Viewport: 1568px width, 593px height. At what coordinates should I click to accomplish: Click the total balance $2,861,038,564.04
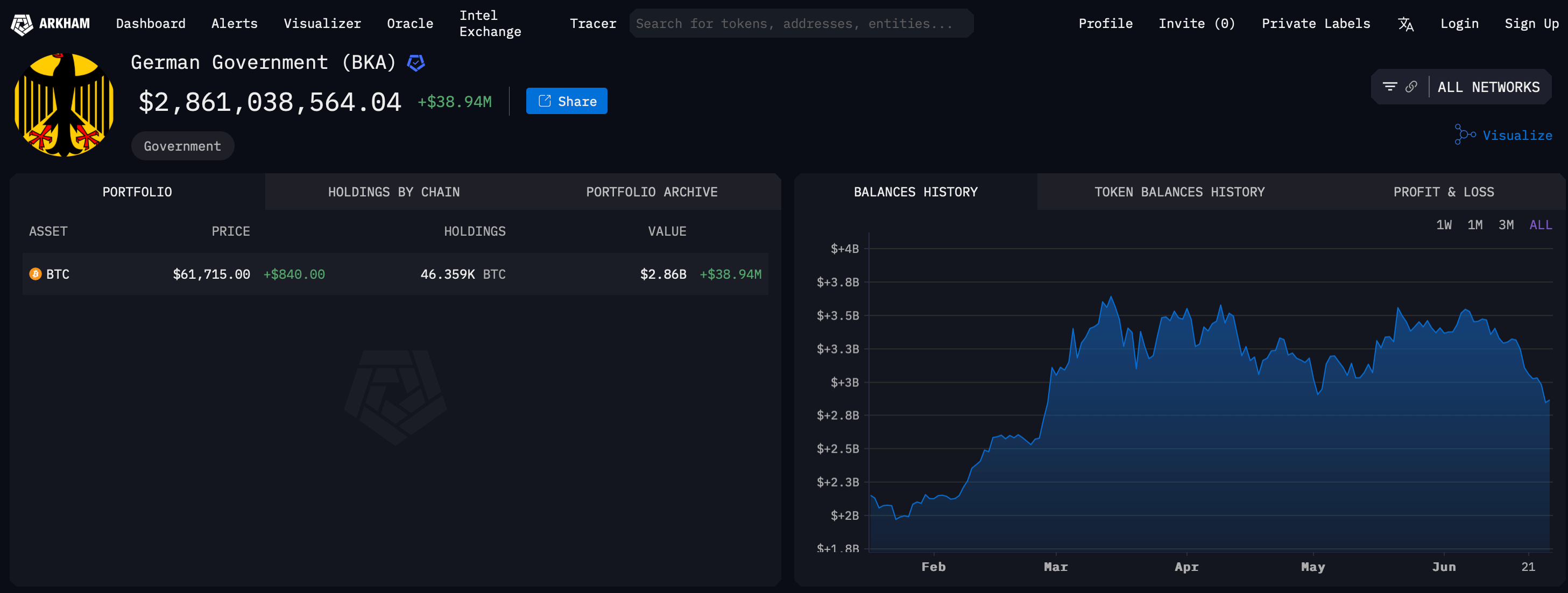(x=270, y=102)
